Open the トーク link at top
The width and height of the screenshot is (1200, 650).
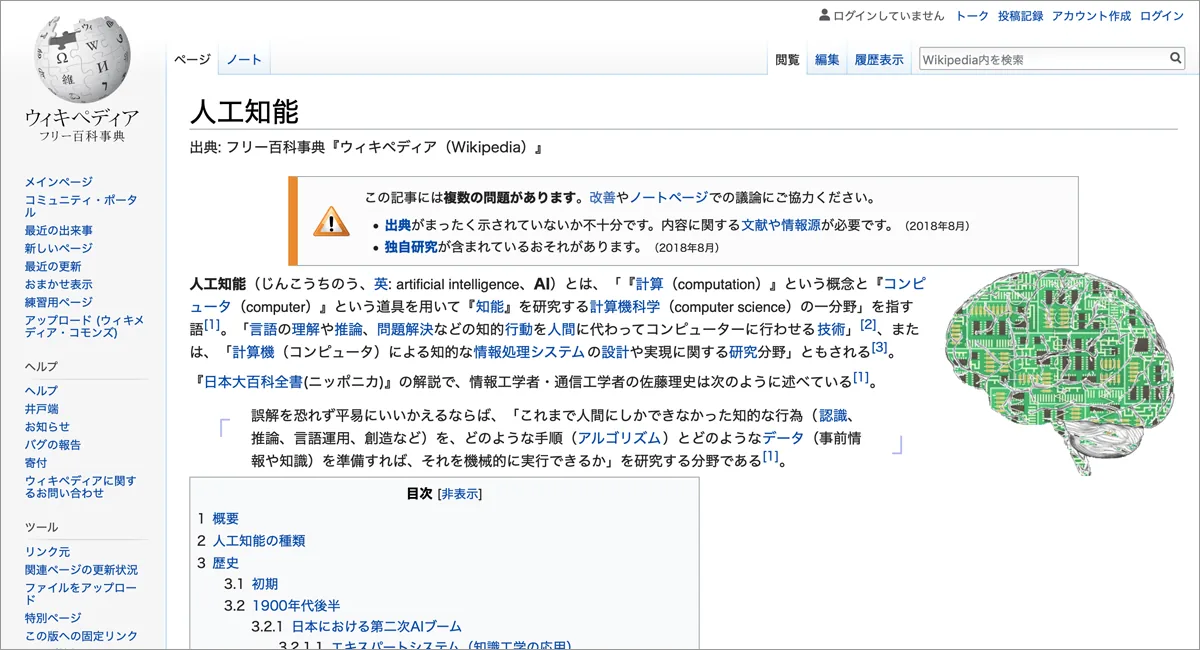972,16
